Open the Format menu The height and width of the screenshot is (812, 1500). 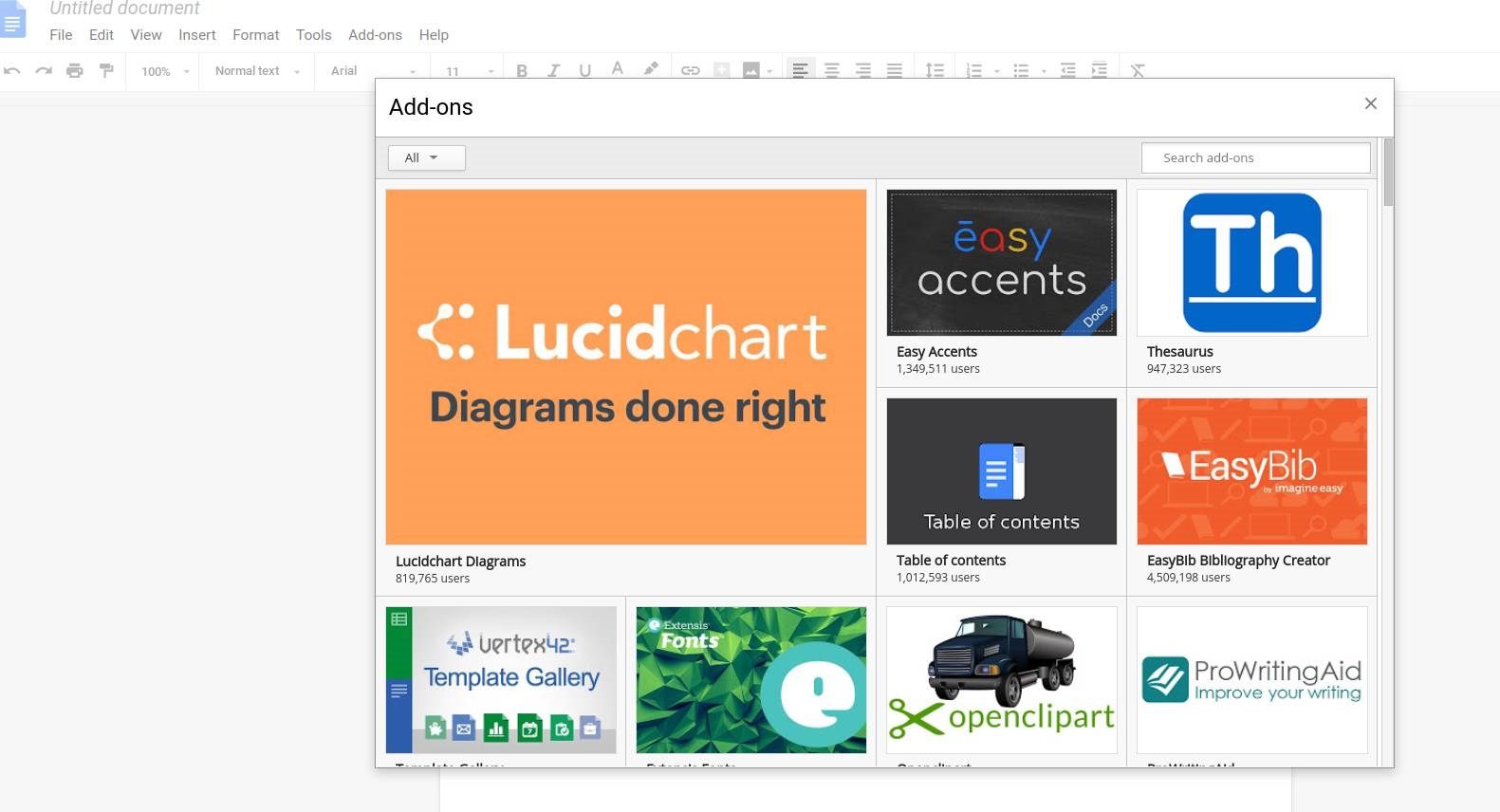(256, 35)
